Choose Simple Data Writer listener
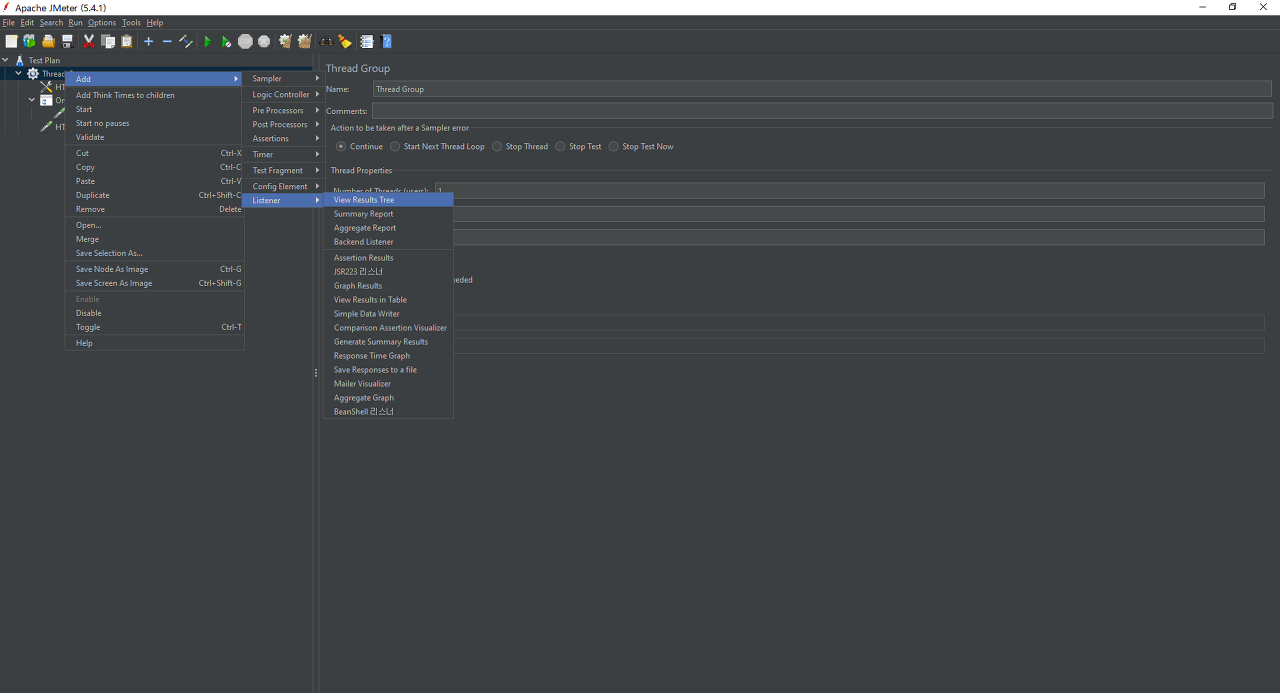The width and height of the screenshot is (1280, 693). click(x=388, y=314)
